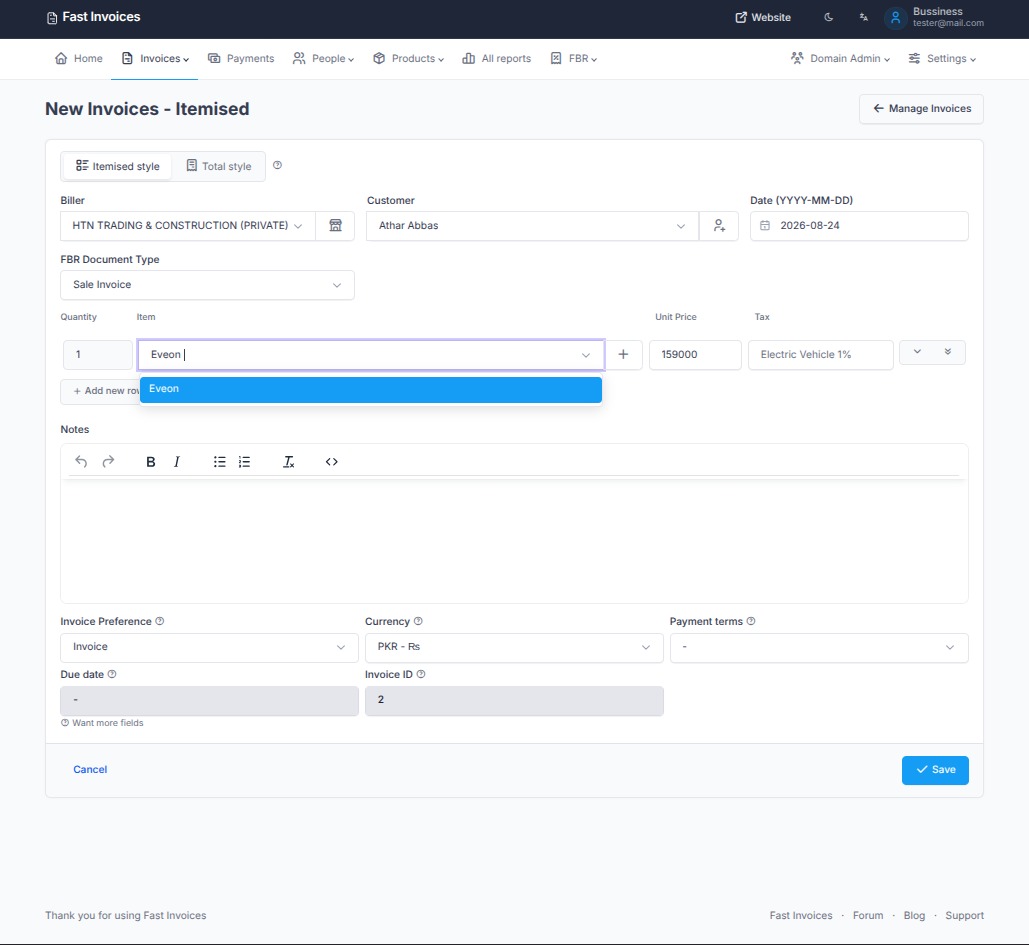Screen dimensions: 1029x945
Task: Click the single chevron down row icon
Action: click(917, 352)
